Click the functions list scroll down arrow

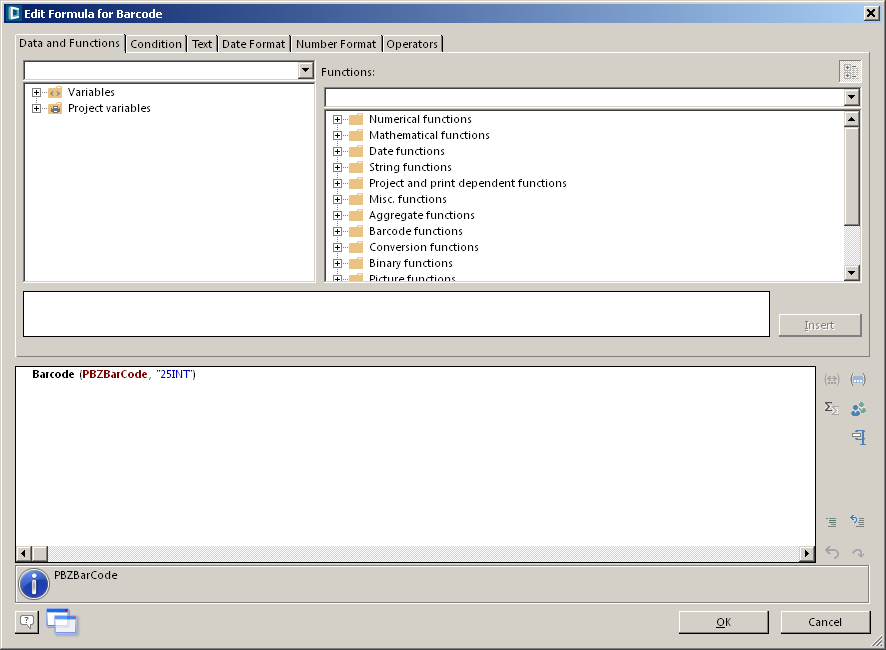pos(852,273)
